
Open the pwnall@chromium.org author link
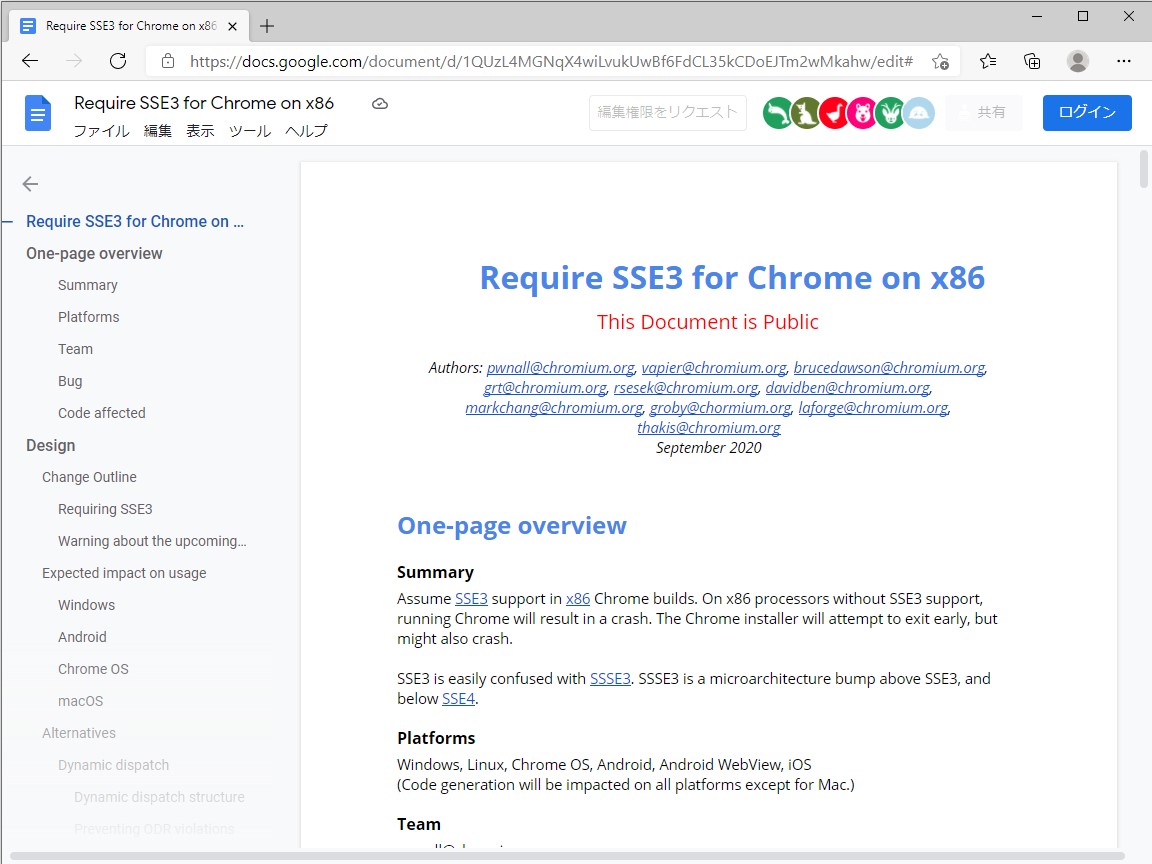560,367
